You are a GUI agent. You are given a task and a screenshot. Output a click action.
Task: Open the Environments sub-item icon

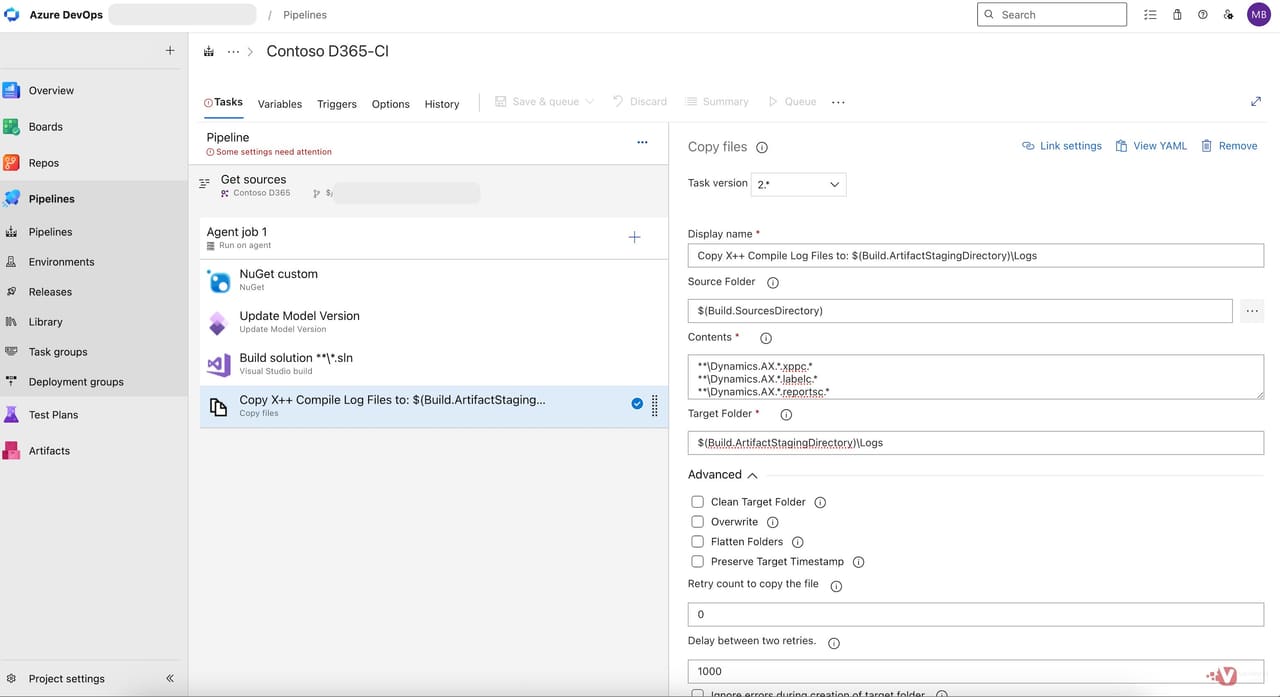[11, 262]
